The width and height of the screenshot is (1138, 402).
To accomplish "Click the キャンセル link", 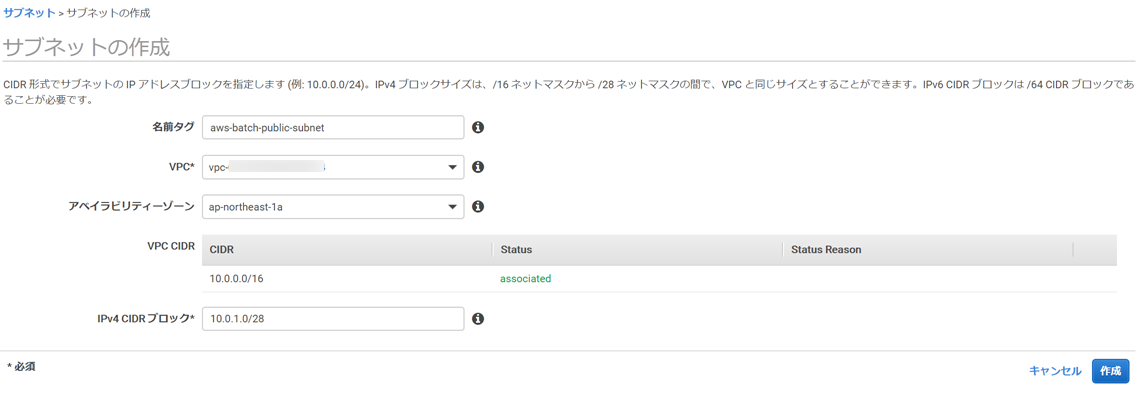I will pyautogui.click(x=1055, y=371).
